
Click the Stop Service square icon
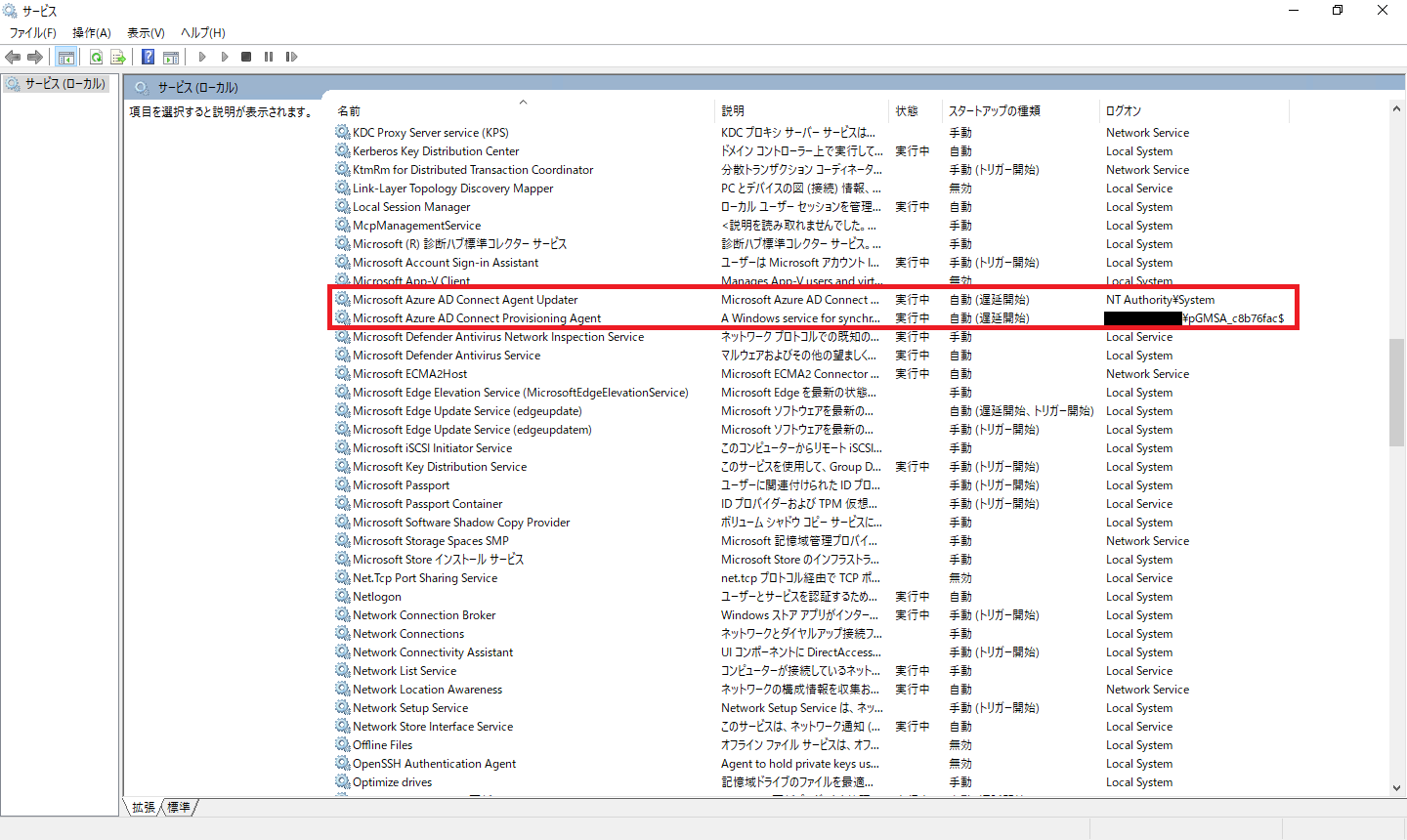246,57
